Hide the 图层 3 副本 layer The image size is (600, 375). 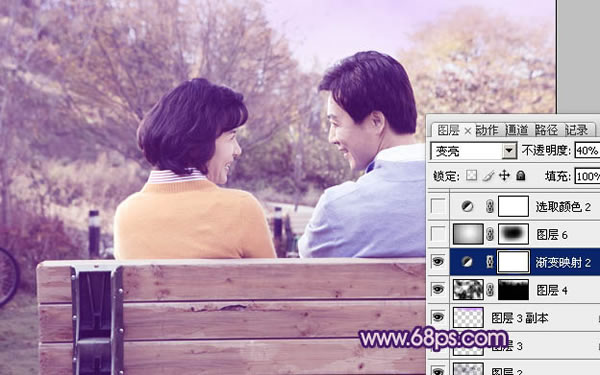[438, 317]
